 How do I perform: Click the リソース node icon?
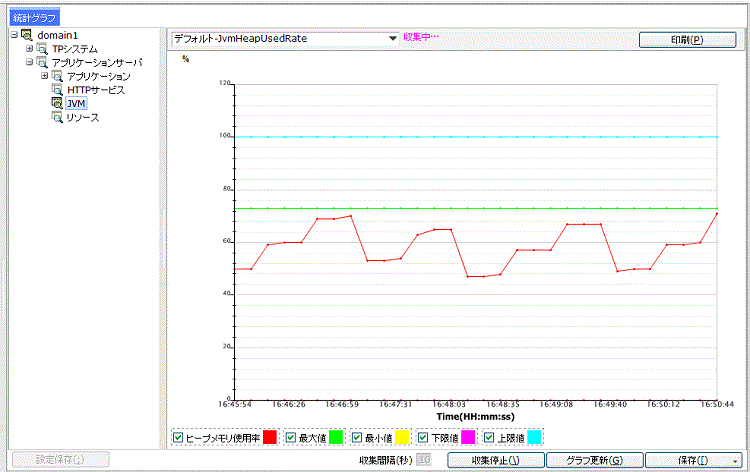click(57, 117)
